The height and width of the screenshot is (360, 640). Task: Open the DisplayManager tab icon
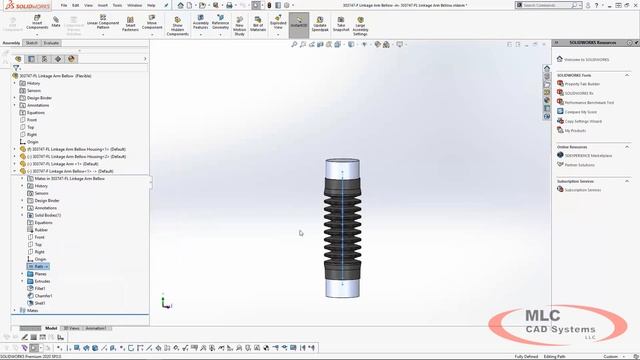click(71, 59)
